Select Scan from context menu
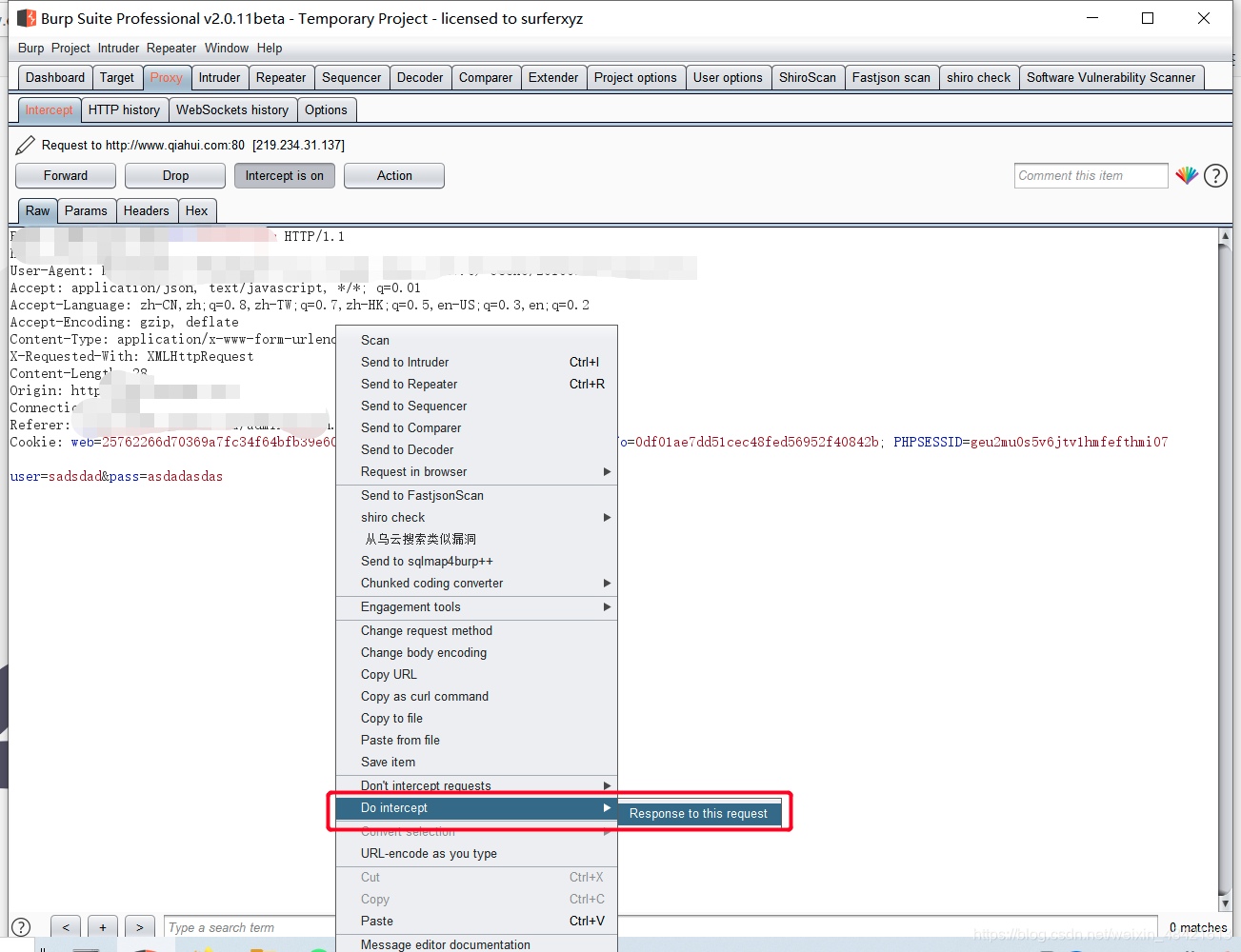This screenshot has height=952, width=1241. (476, 340)
